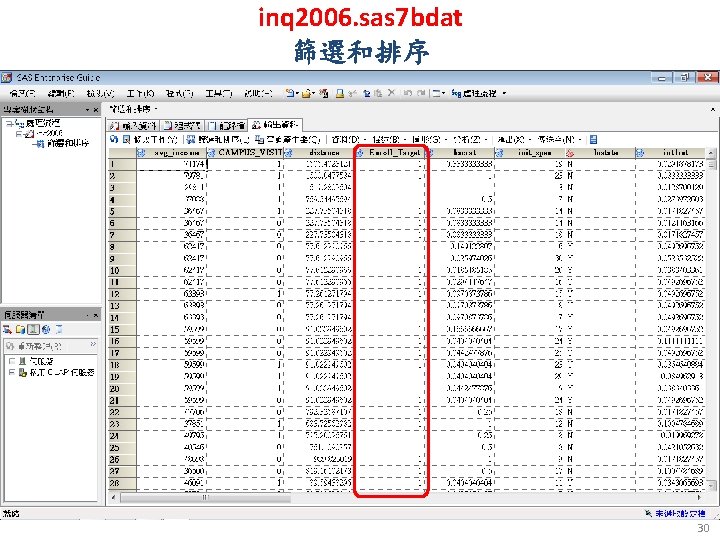Screen dimensions: 720x540
Task: Select row header 28 in the data grid
Action: point(122,483)
